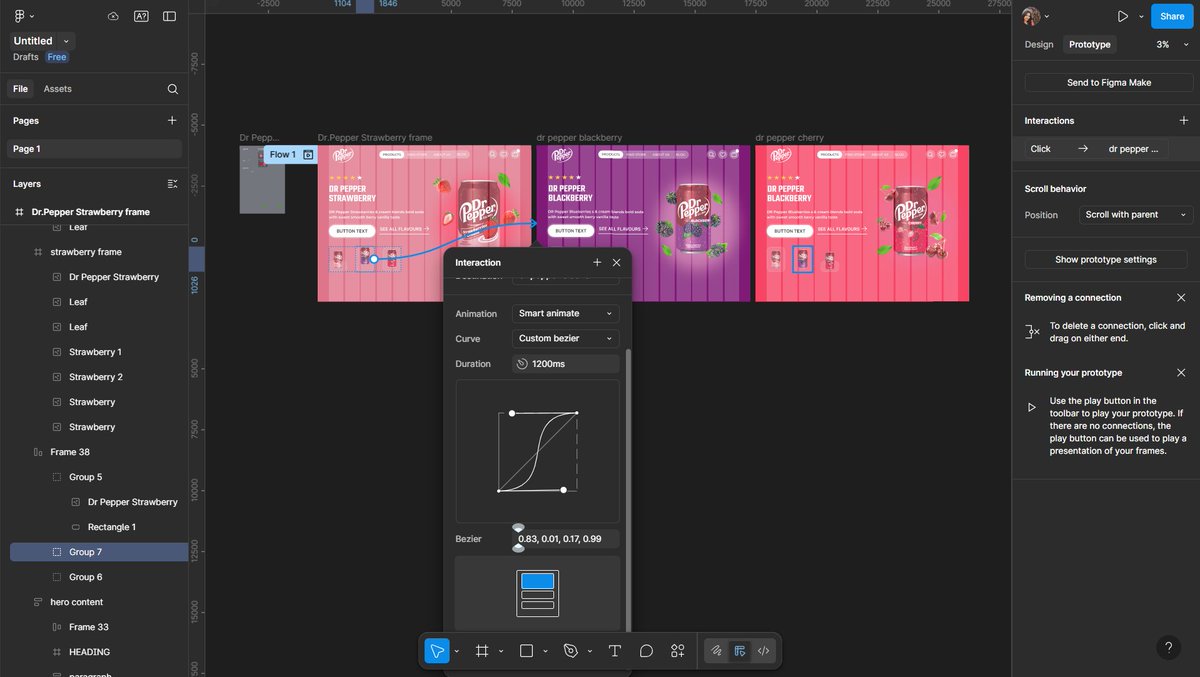This screenshot has width=1200, height=677.
Task: Open the Actions components tool
Action: pos(678,651)
